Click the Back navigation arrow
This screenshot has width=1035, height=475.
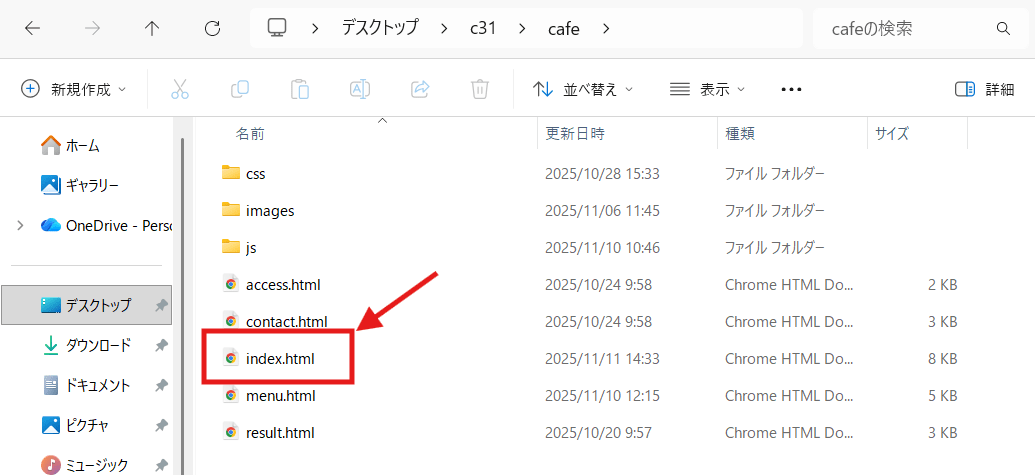(32, 29)
